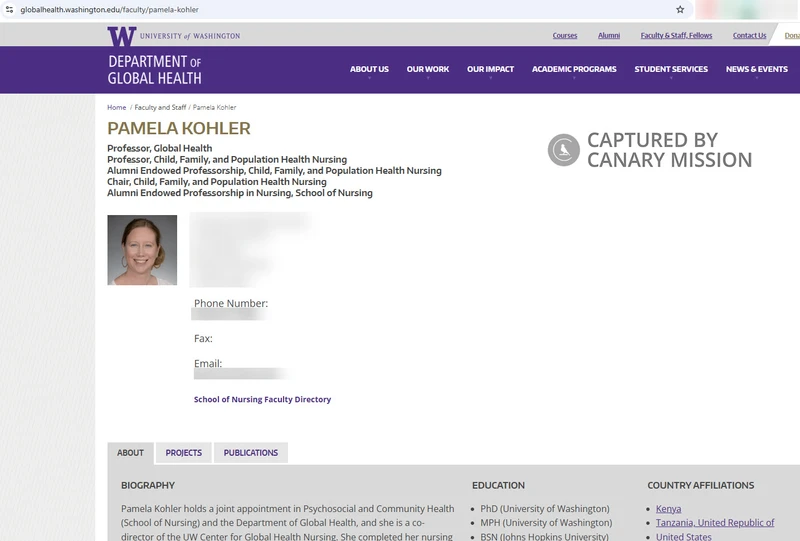Switch to the About tab
This screenshot has width=800, height=541.
pos(130,453)
